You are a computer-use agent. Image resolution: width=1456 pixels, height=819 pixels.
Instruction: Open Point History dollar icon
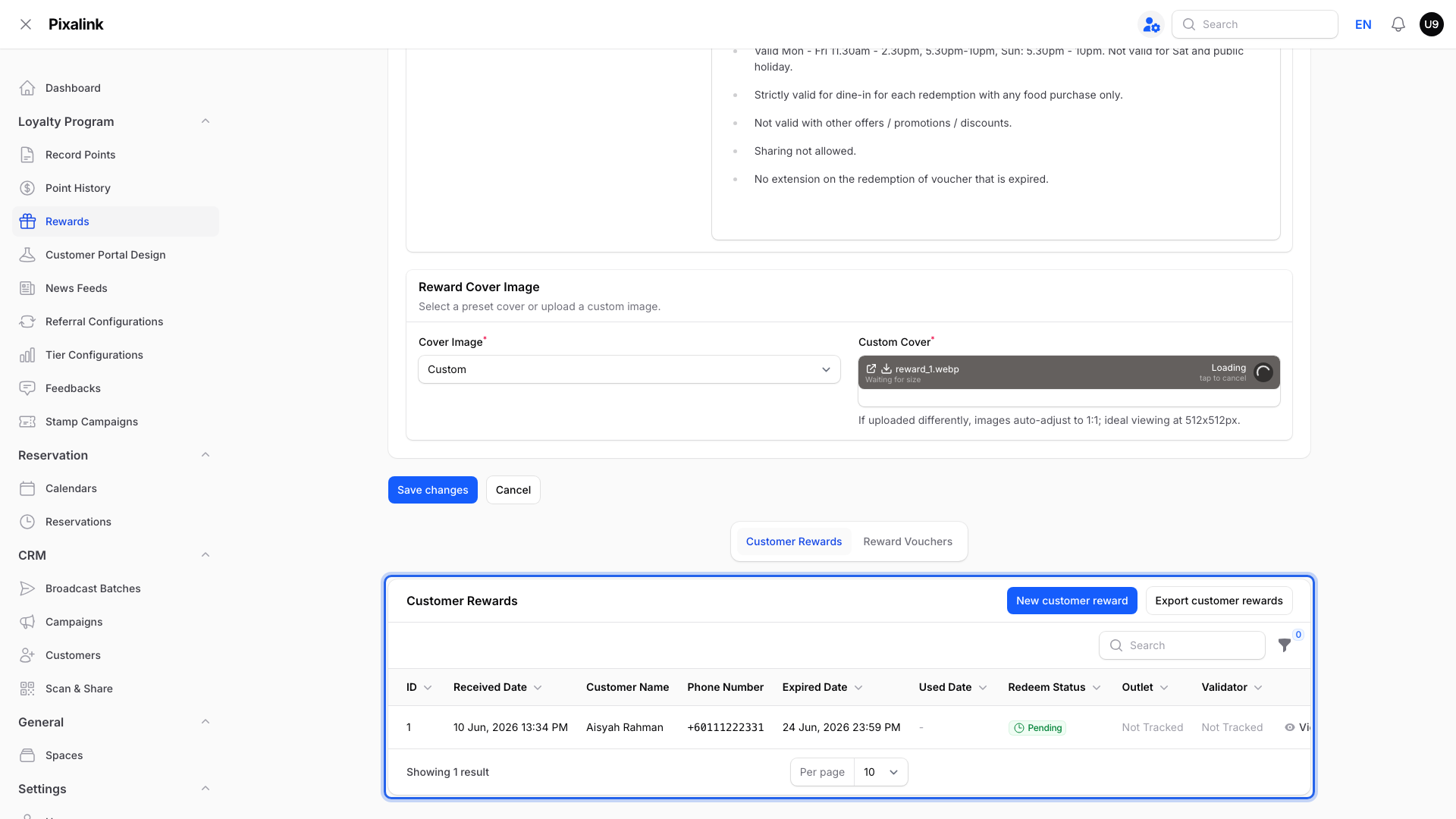27,188
